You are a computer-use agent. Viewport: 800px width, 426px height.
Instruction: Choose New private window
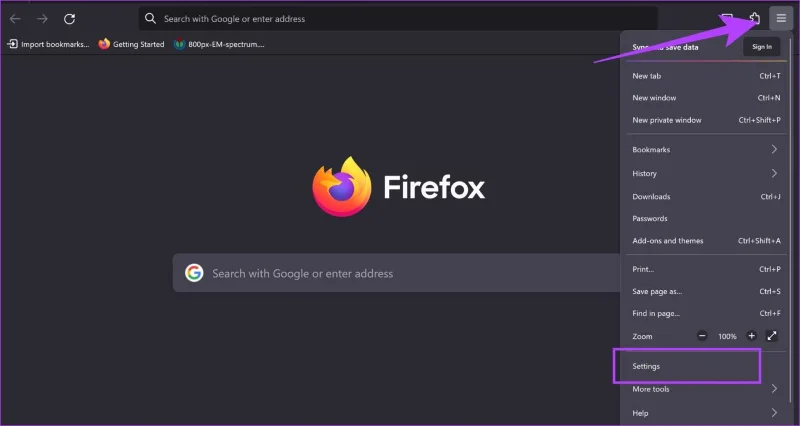706,120
